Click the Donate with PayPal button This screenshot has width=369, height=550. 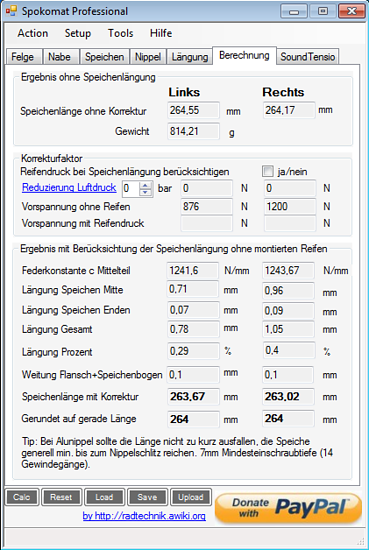click(x=288, y=508)
